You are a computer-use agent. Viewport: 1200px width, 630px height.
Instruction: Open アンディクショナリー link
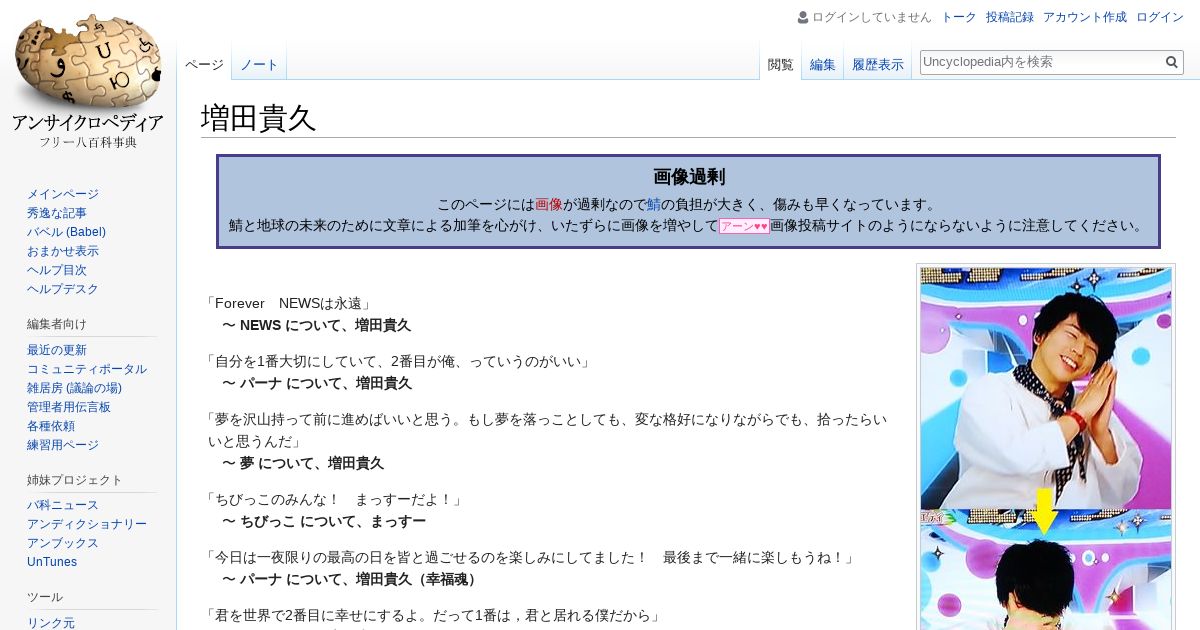pos(87,524)
